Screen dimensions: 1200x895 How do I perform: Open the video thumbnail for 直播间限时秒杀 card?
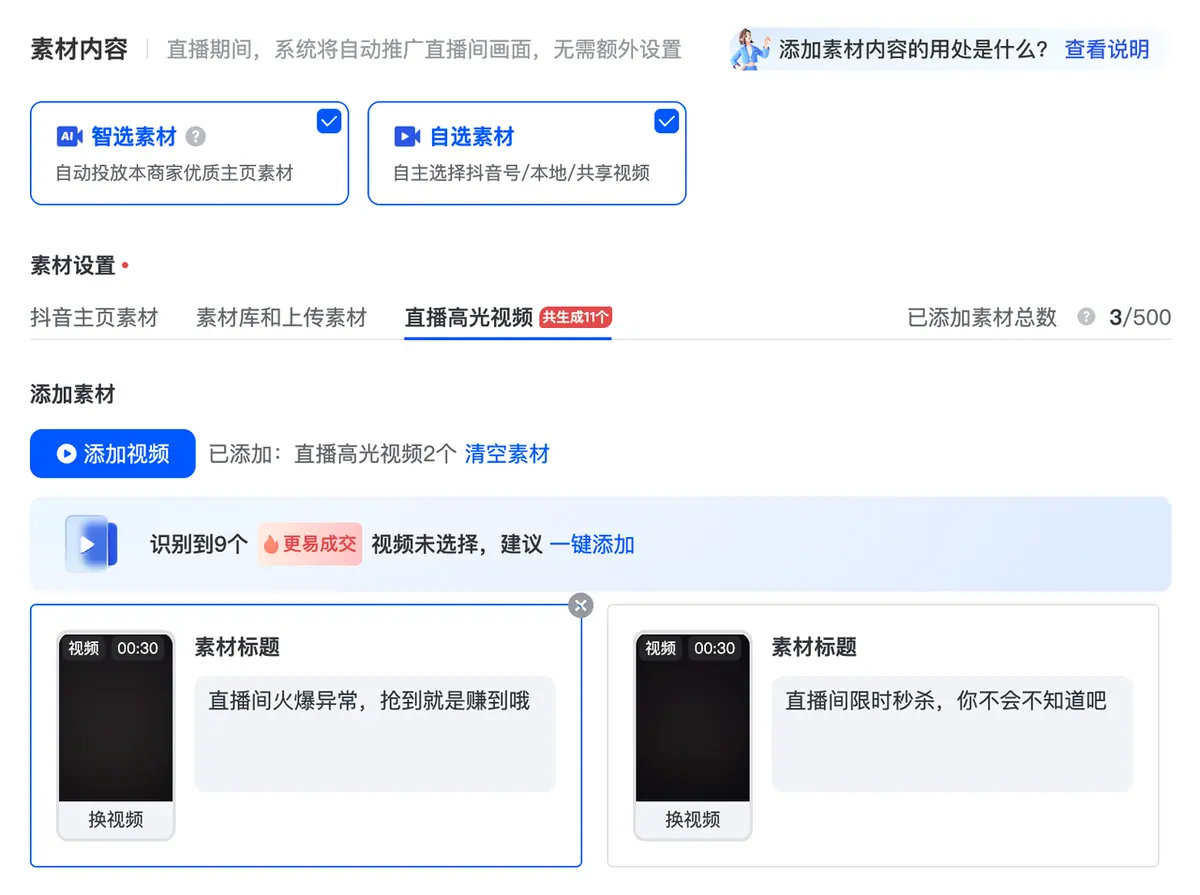click(693, 717)
